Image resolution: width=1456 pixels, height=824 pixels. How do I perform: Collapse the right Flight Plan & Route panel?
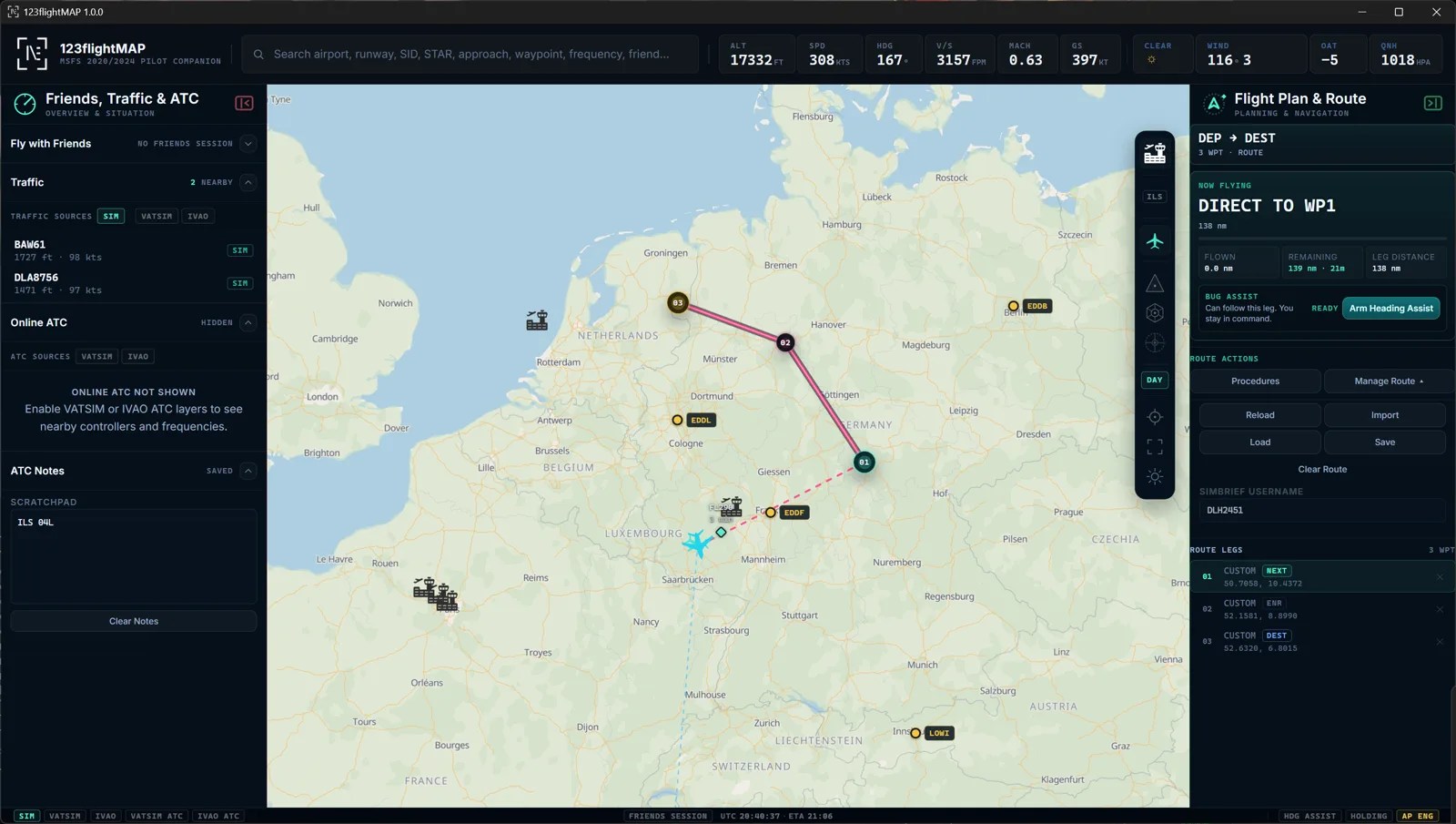click(1432, 104)
